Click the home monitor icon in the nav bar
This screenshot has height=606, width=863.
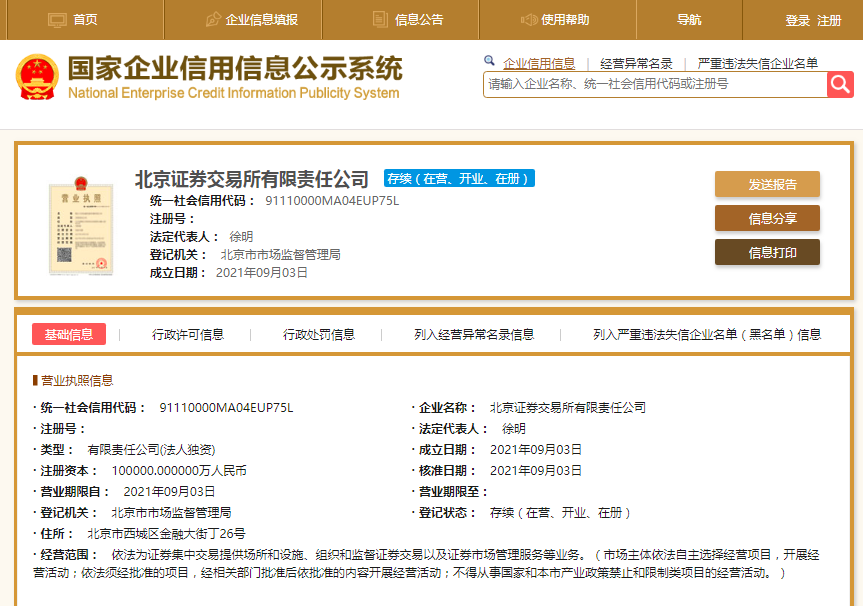[57, 20]
